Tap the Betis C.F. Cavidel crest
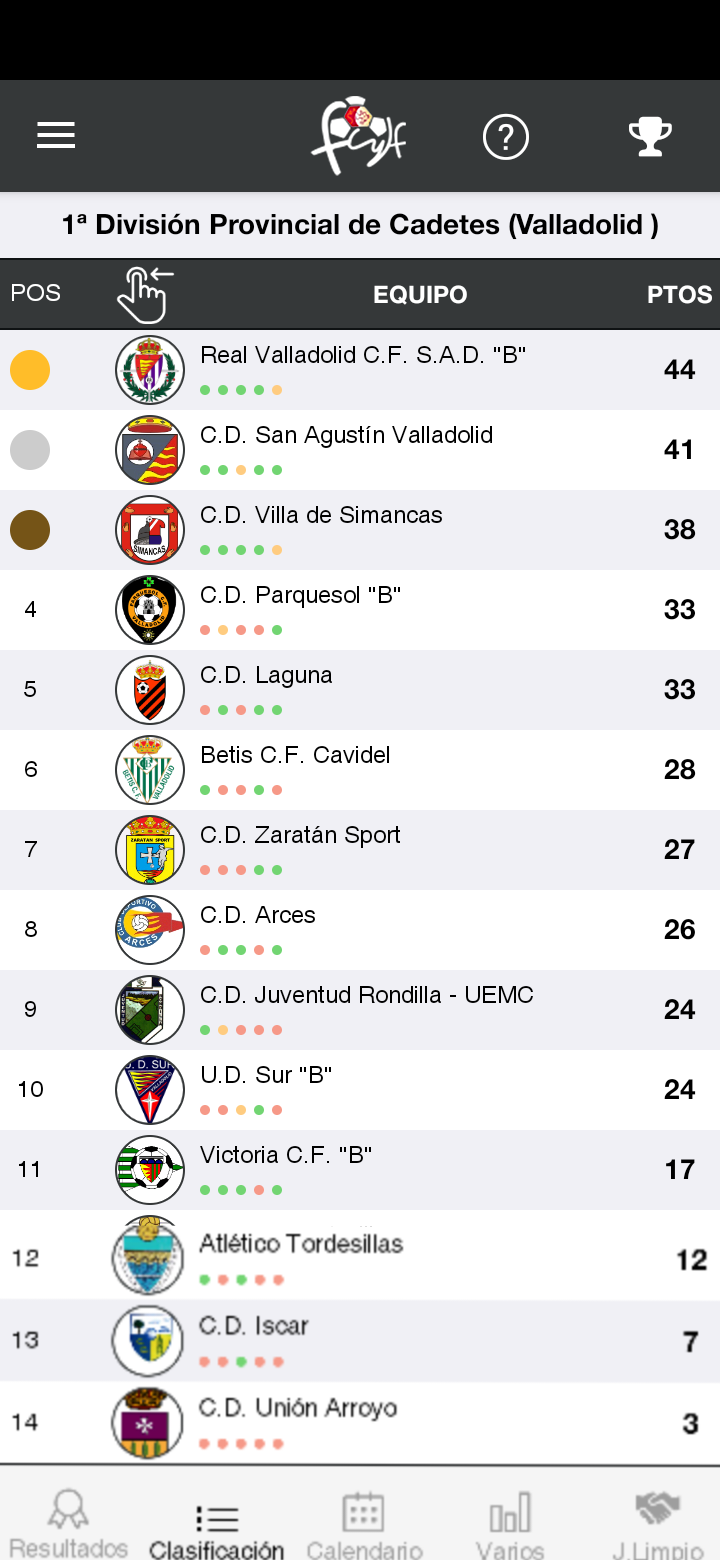 point(150,770)
